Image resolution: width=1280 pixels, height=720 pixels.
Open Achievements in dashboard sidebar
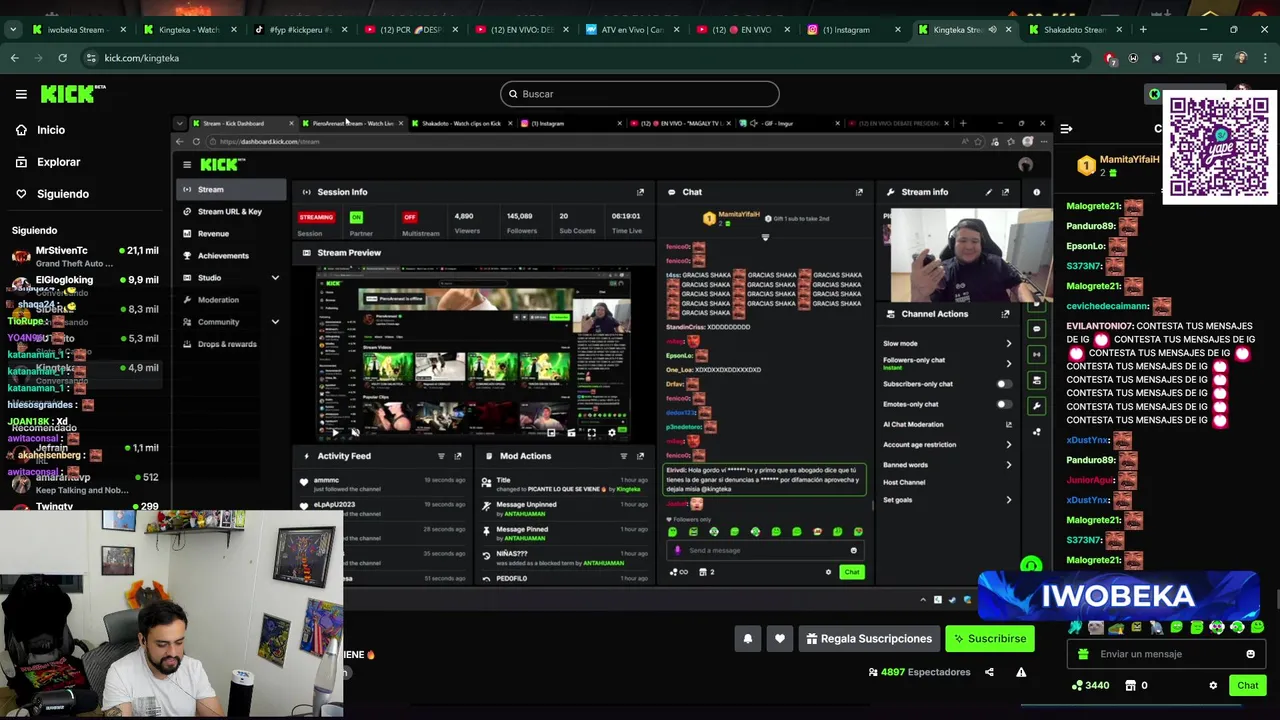[x=222, y=256]
